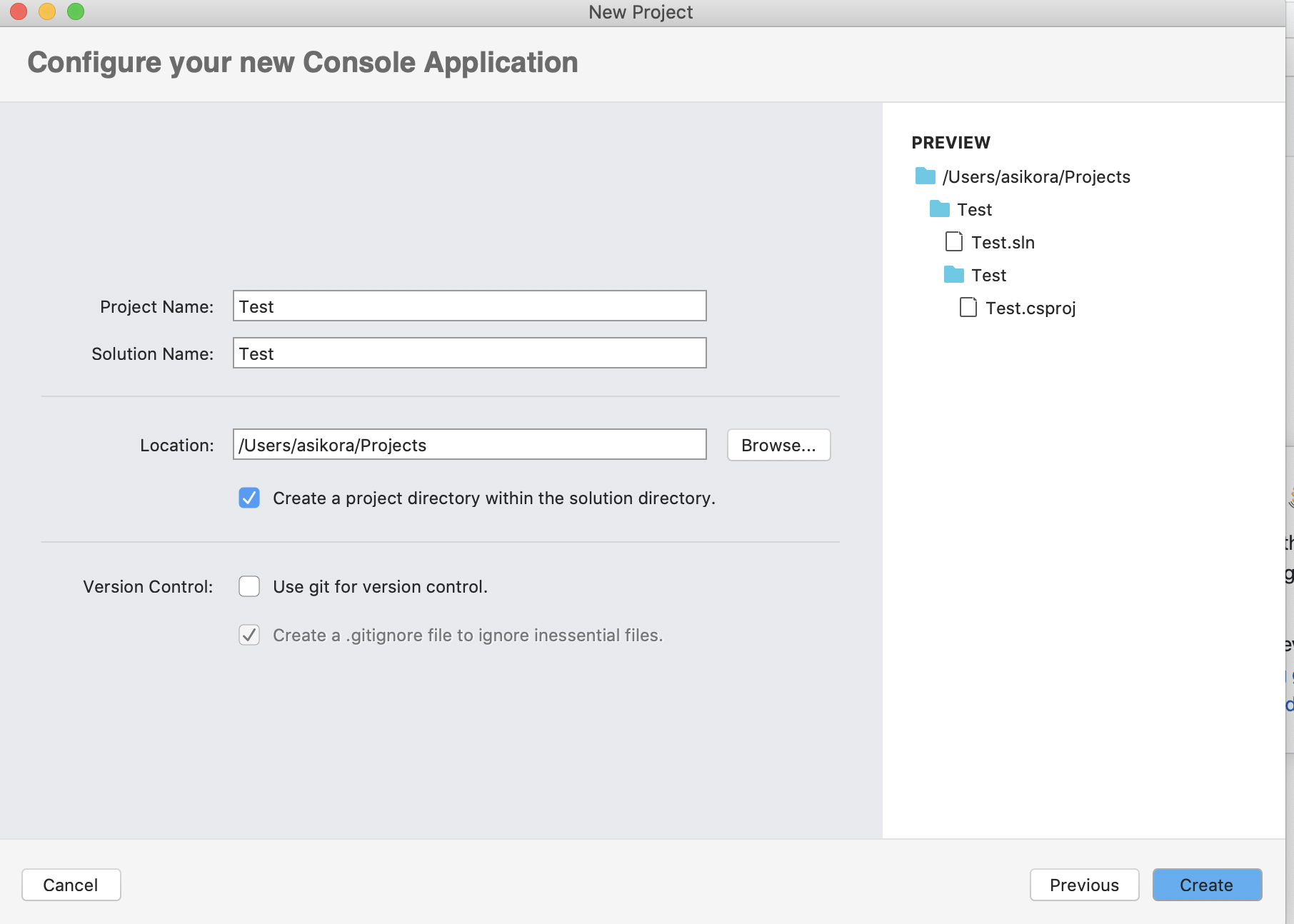
Task: Click the Solution Name input field
Action: click(470, 353)
